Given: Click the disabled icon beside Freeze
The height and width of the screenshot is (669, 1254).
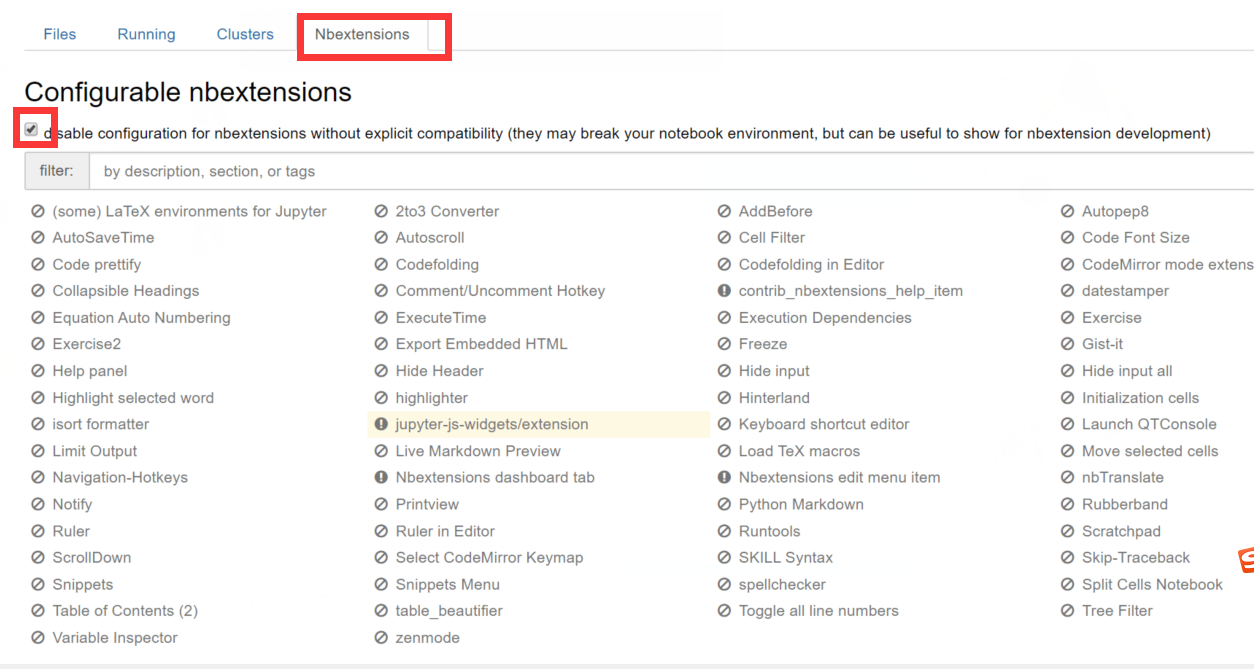Looking at the screenshot, I should point(724,344).
